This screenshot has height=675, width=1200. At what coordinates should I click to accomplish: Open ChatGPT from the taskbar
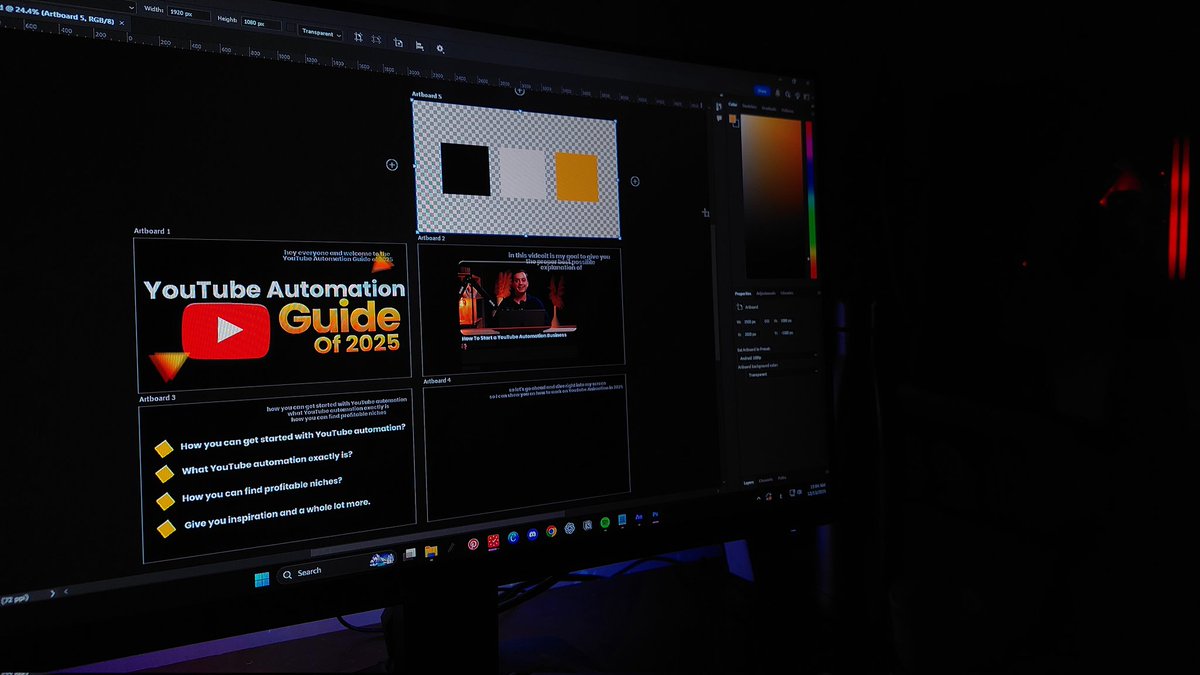pyautogui.click(x=569, y=528)
